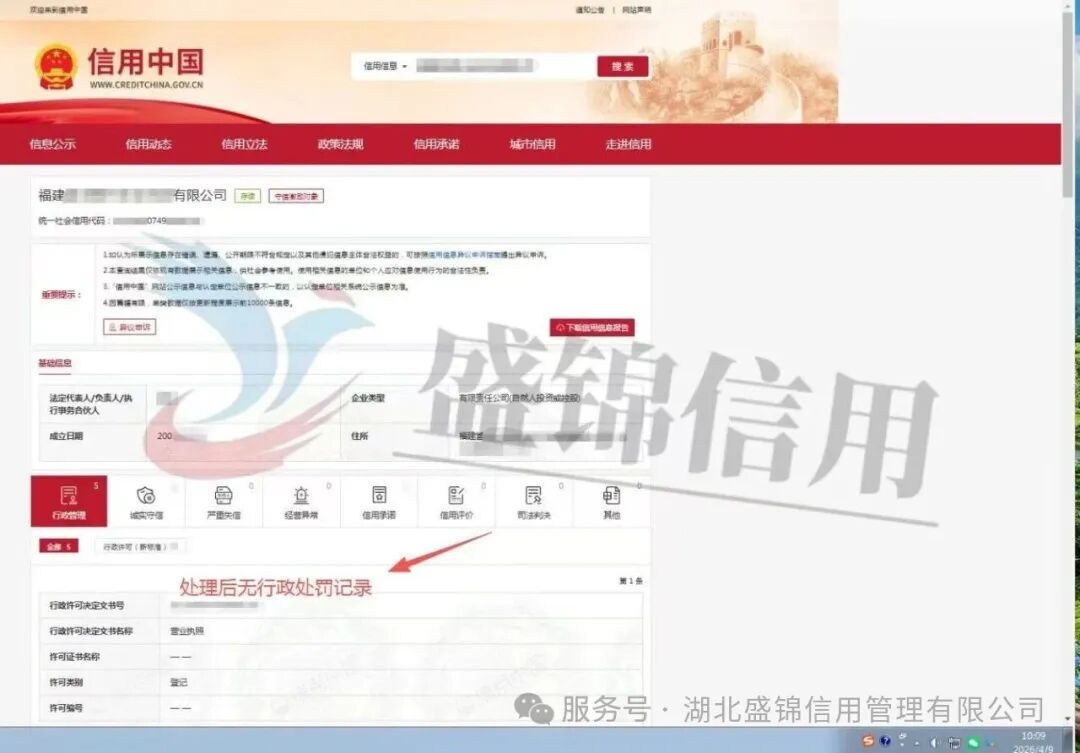Click the 许可编号 row label

coord(66,708)
